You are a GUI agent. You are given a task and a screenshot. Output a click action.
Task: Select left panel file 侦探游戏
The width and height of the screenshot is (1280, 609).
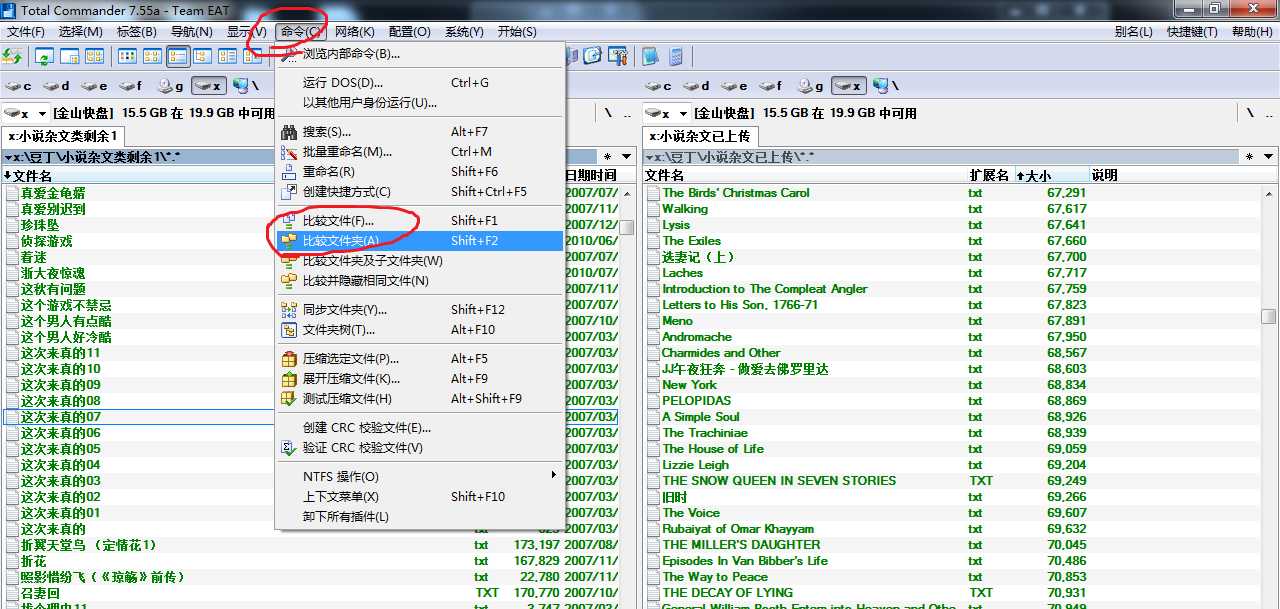(x=47, y=241)
